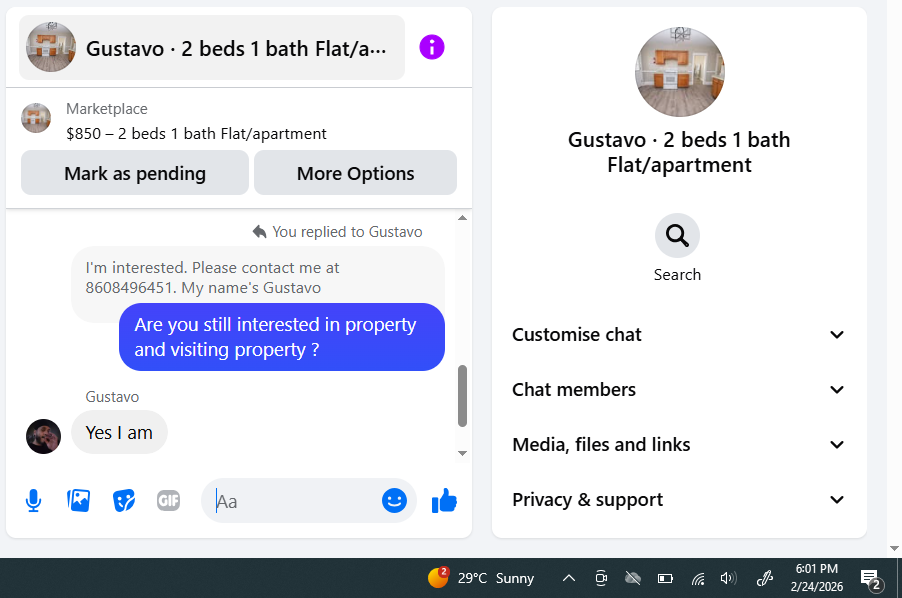This screenshot has width=902, height=598.
Task: Expand the Privacy & support section
Action: [679, 500]
